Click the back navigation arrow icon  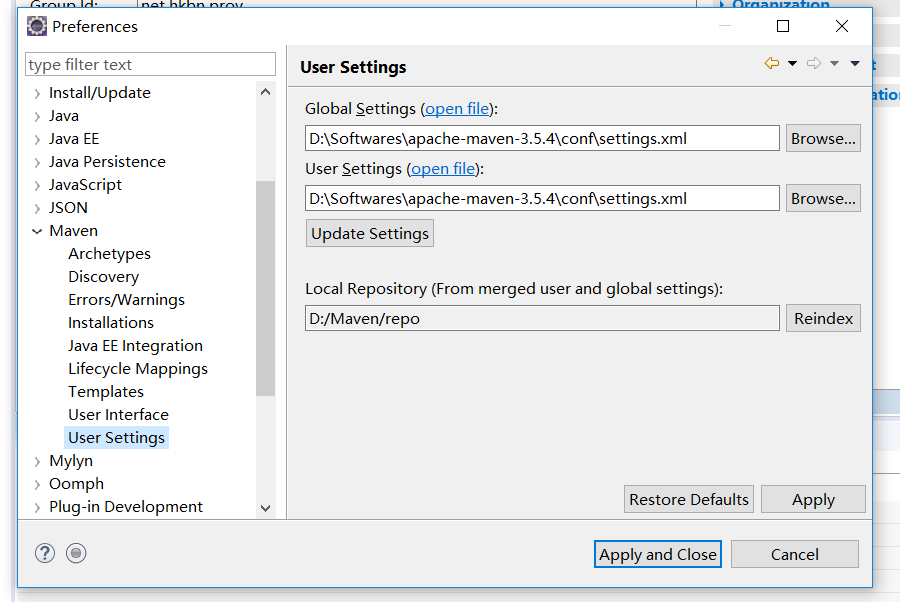(771, 64)
